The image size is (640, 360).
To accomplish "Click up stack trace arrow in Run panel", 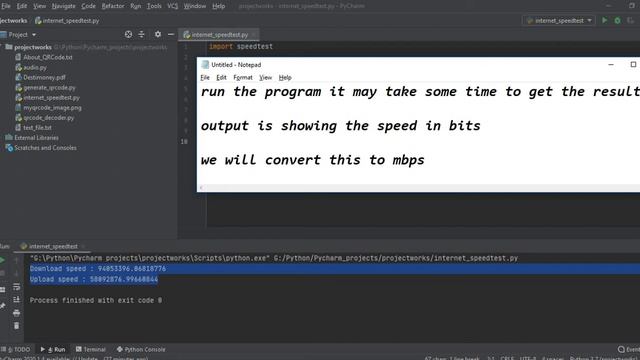I will click(16, 260).
